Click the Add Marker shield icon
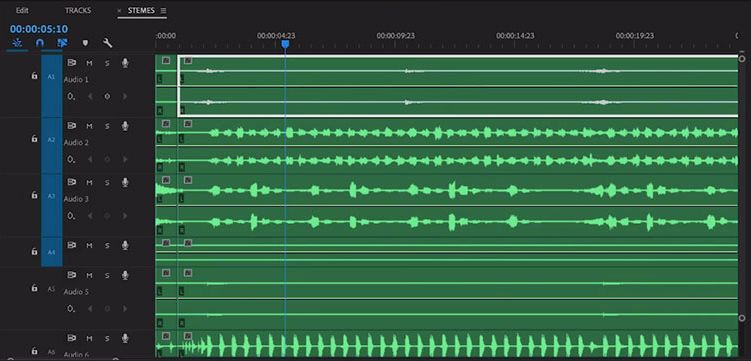751x361 pixels. tap(85, 43)
